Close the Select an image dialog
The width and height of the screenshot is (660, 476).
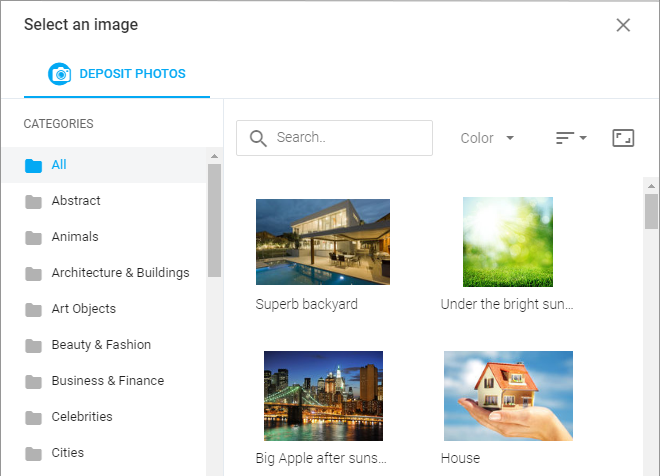(623, 25)
